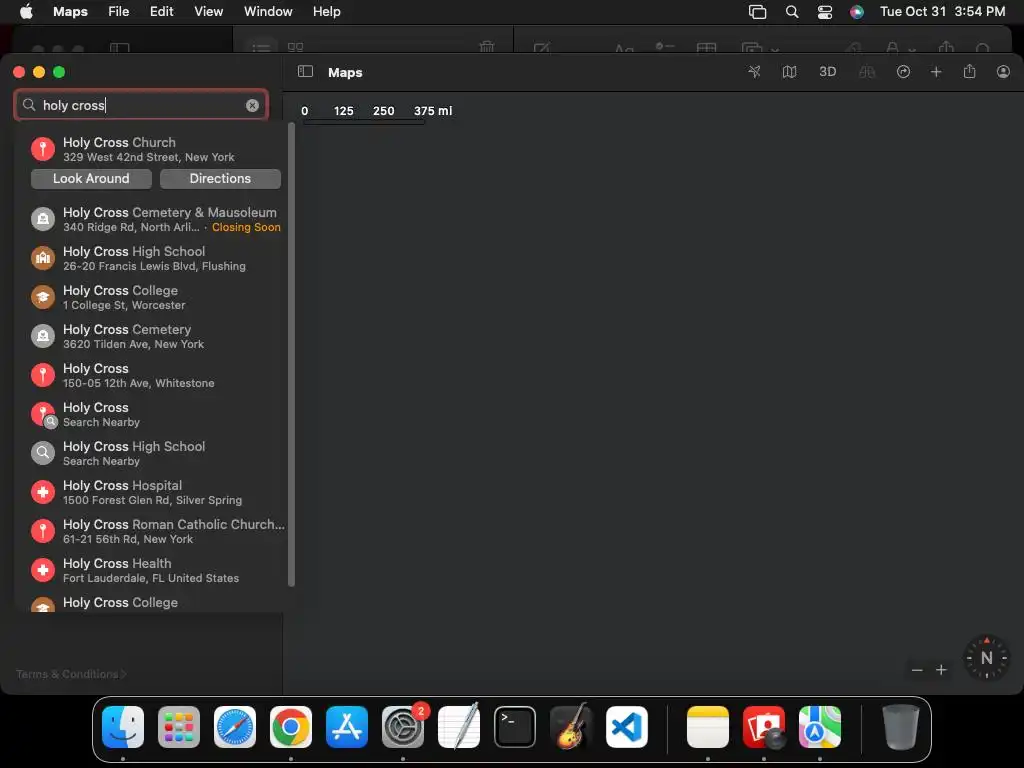Click the results list scrollbar
1024x768 pixels.
point(291,355)
